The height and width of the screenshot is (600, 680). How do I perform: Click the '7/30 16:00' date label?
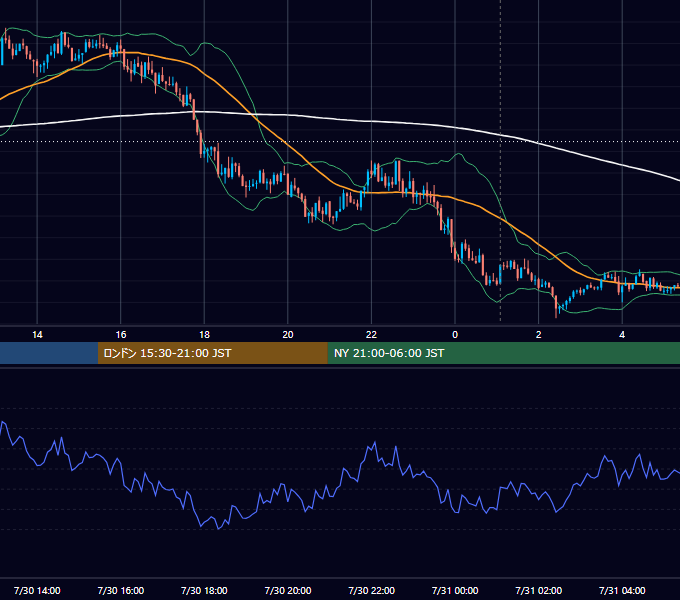[121, 590]
